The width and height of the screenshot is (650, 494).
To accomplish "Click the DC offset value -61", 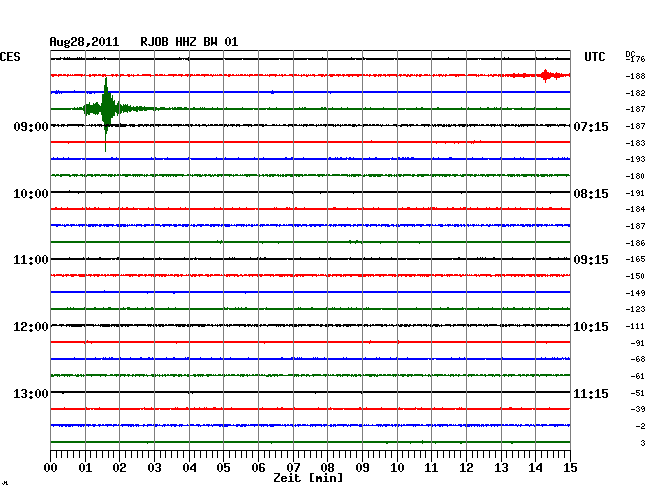I will coord(638,376).
